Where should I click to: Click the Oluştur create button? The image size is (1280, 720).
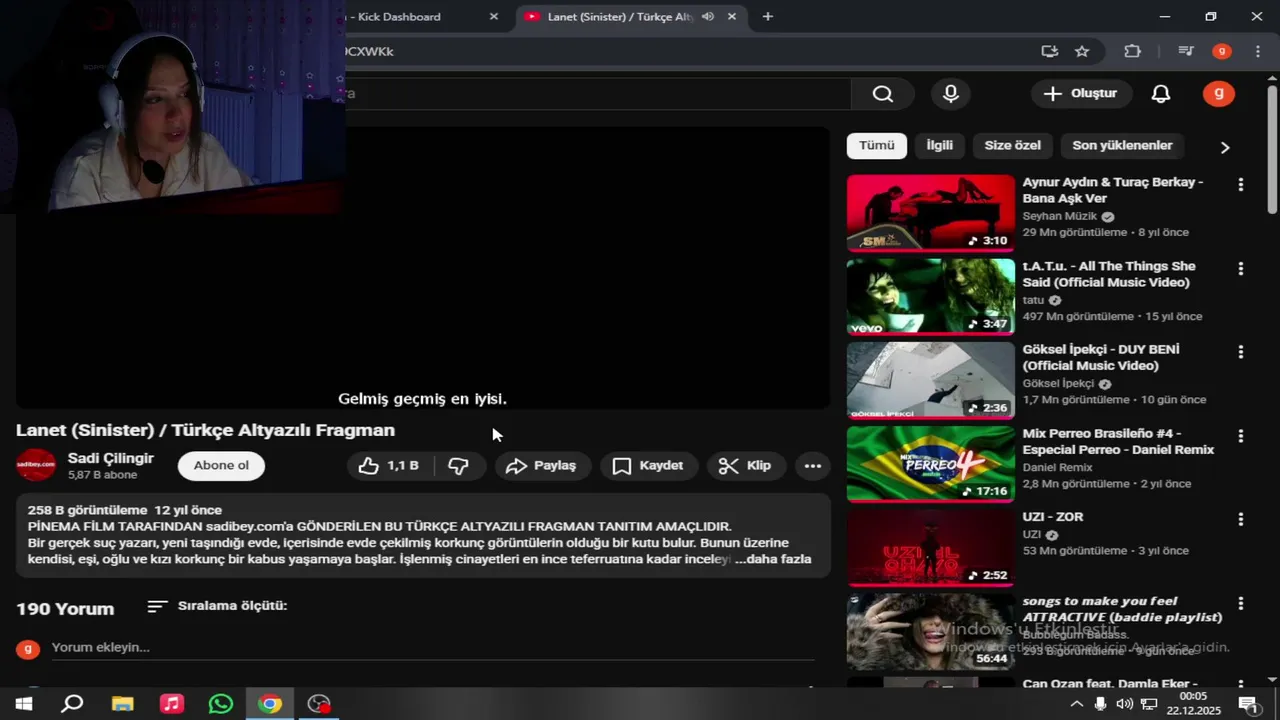click(1081, 94)
